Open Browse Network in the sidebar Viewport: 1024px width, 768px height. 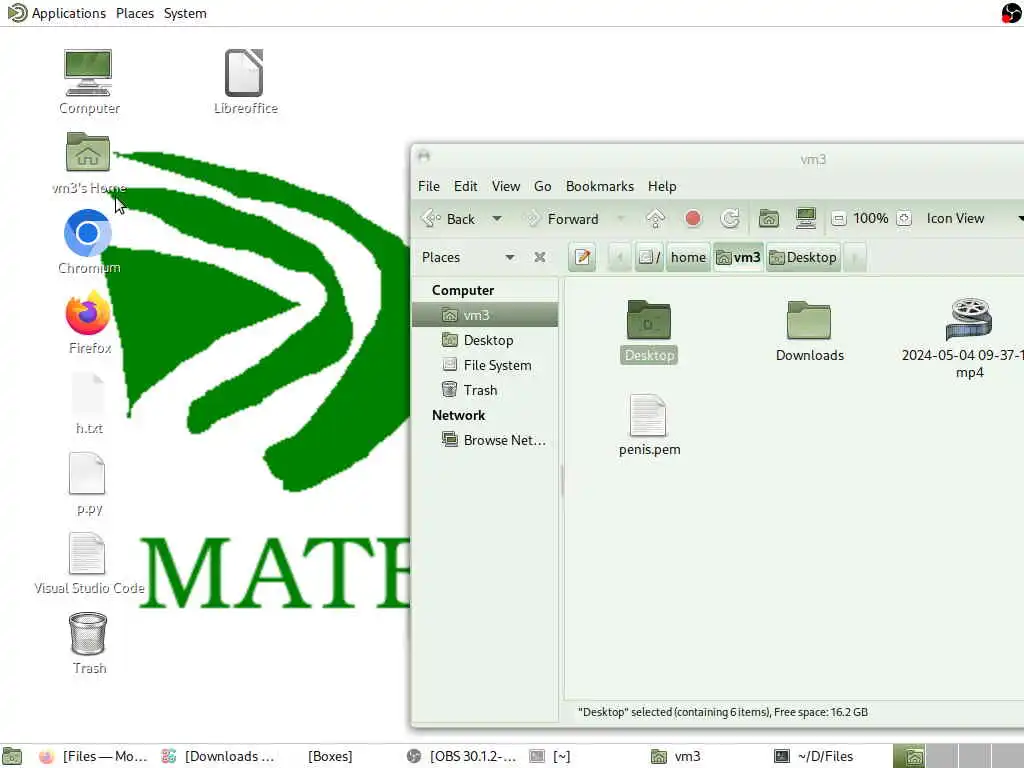click(485, 440)
